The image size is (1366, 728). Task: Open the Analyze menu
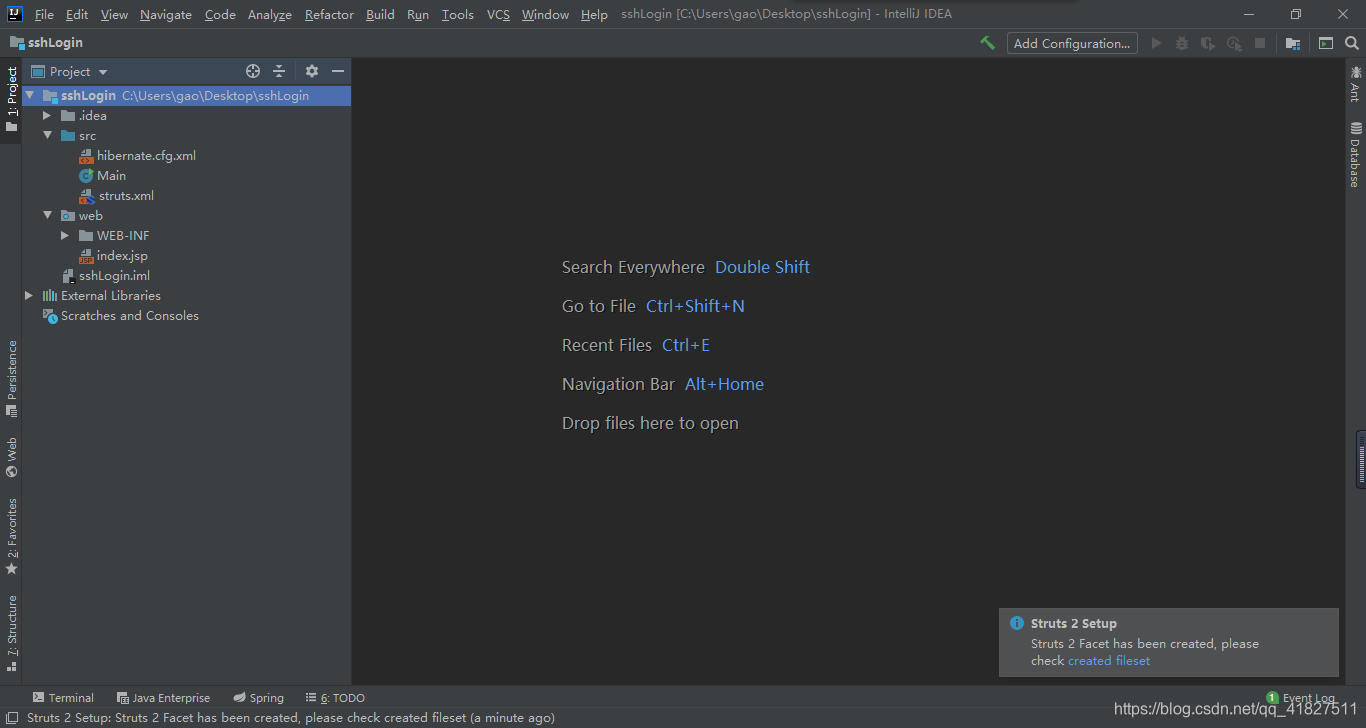(x=270, y=14)
